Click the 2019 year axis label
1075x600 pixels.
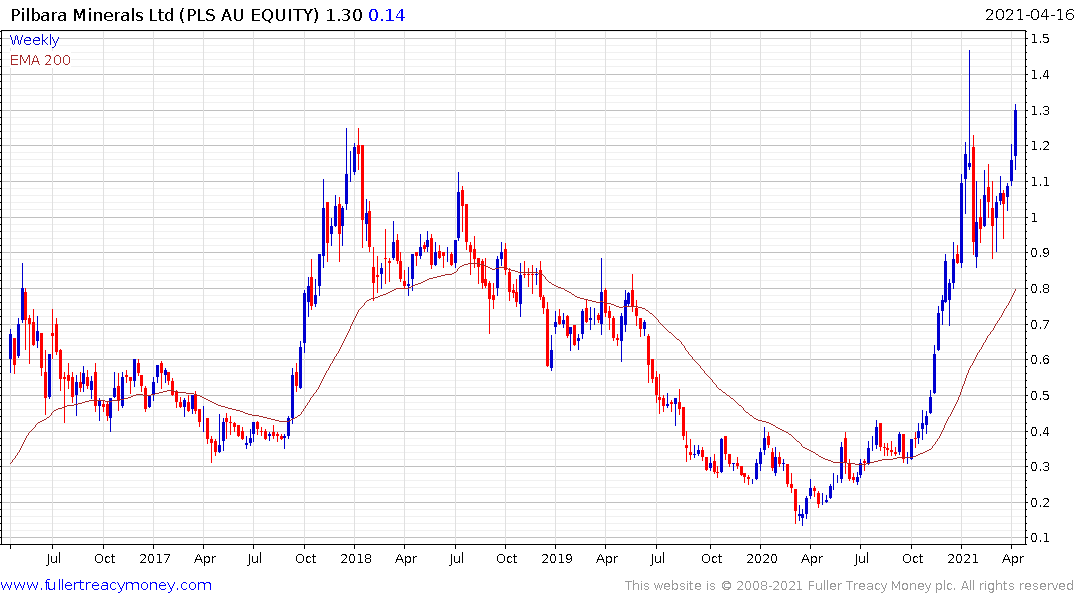[556, 558]
